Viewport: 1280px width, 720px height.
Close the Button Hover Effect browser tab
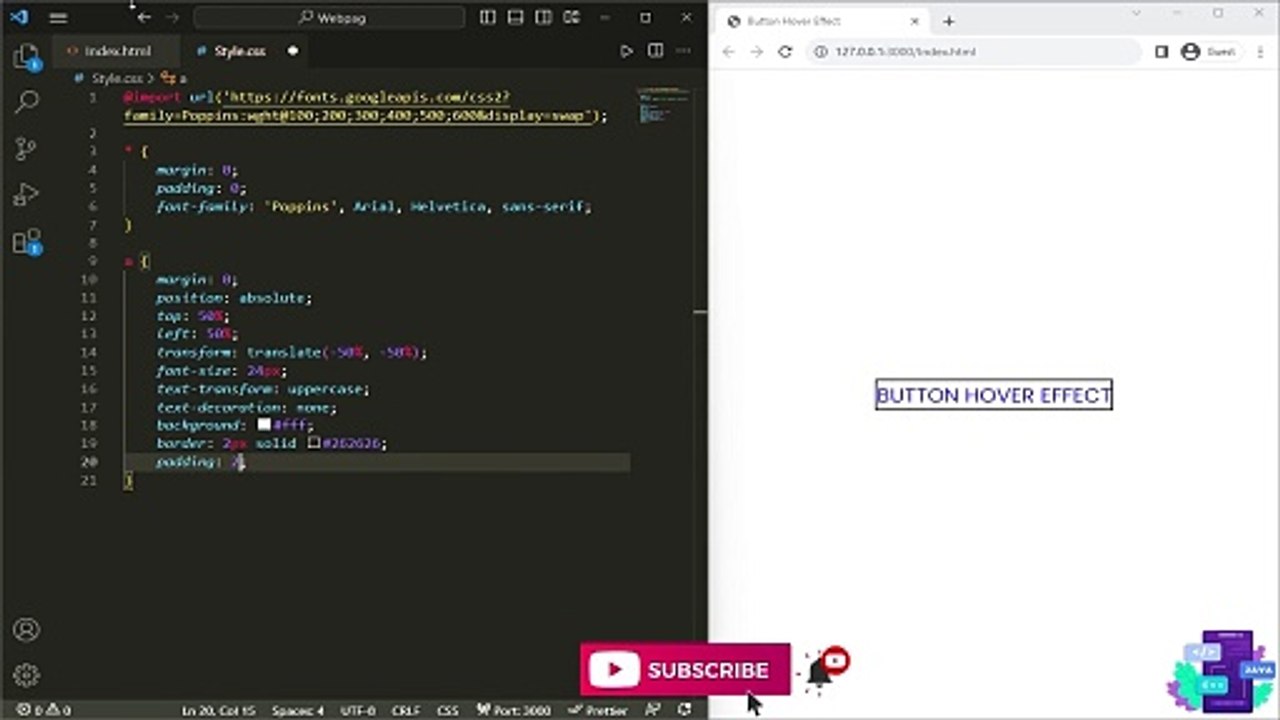[x=914, y=21]
